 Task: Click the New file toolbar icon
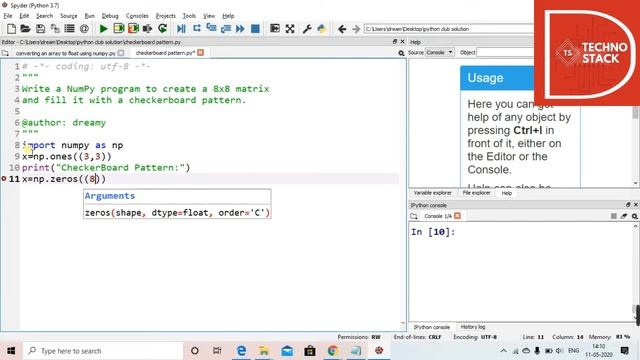[x=11, y=29]
